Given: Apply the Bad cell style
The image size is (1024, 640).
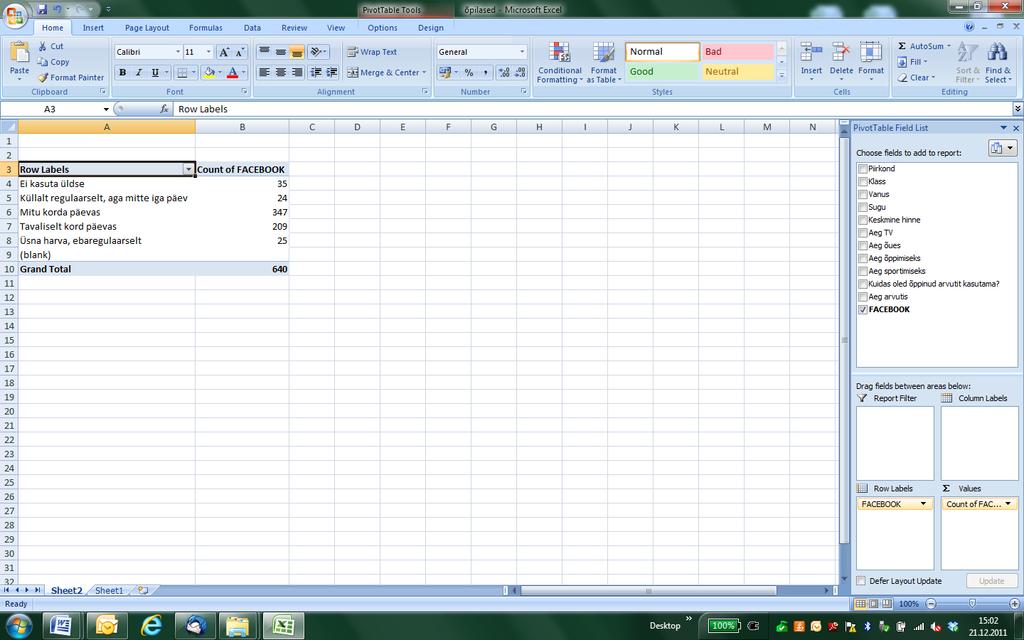Looking at the screenshot, I should [738, 52].
